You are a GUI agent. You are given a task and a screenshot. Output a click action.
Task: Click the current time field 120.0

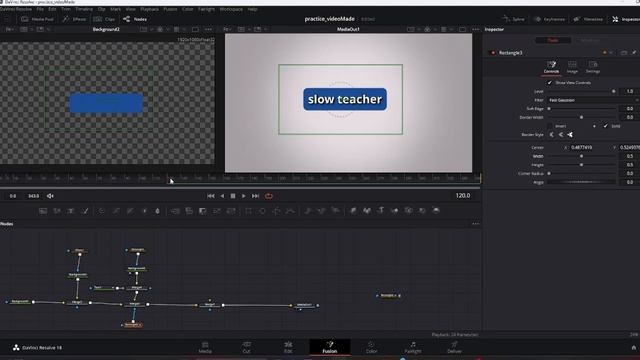(462, 196)
